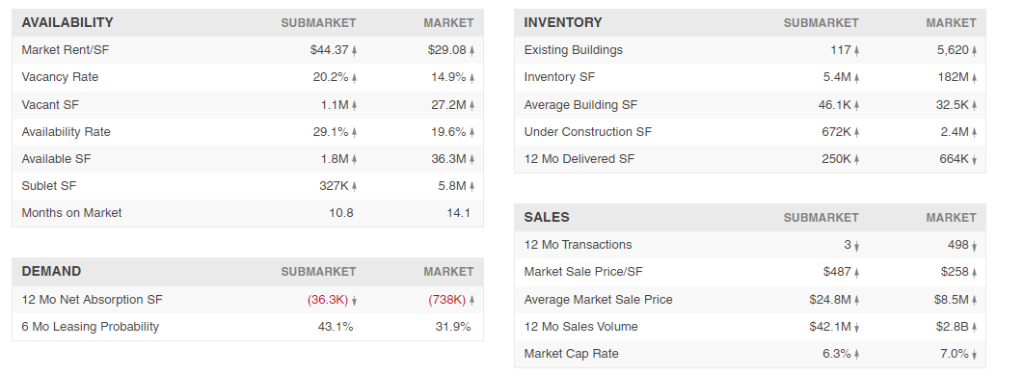Image resolution: width=1024 pixels, height=376 pixels.
Task: Click the arrow icon beside submarket Existing Buildings 117
Action: (x=857, y=50)
